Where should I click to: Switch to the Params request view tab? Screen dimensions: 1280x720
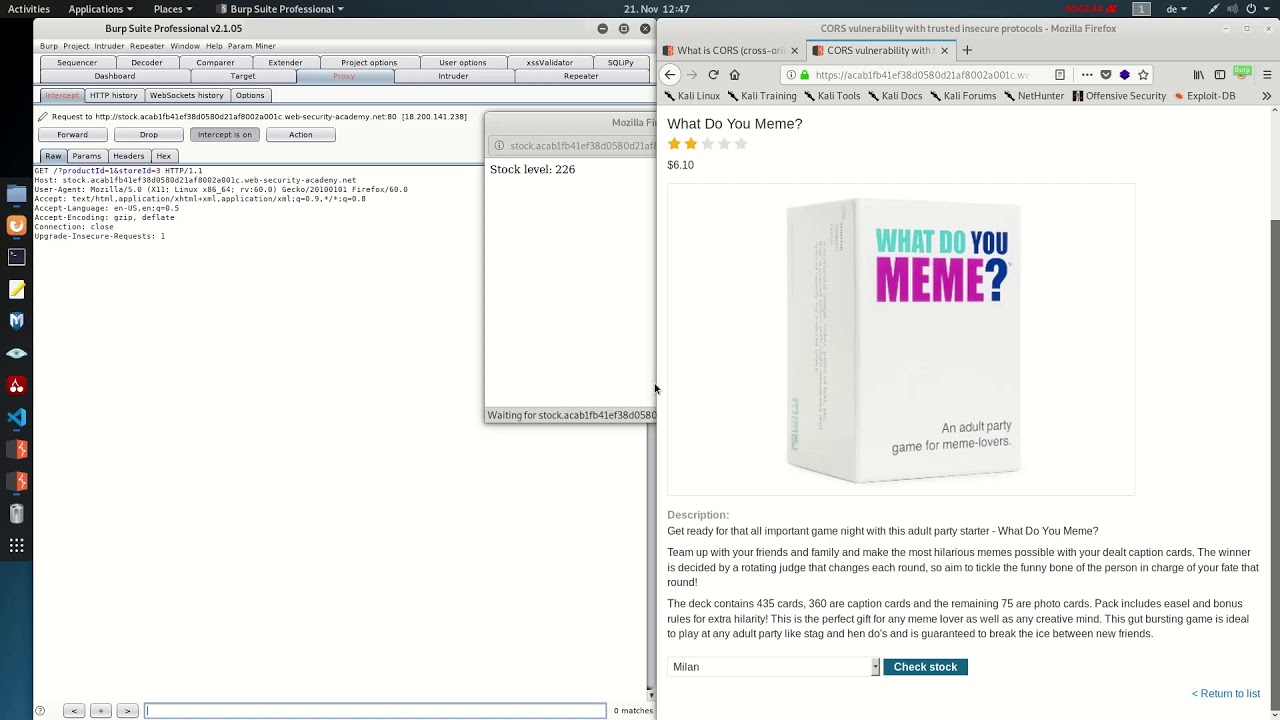tap(87, 156)
